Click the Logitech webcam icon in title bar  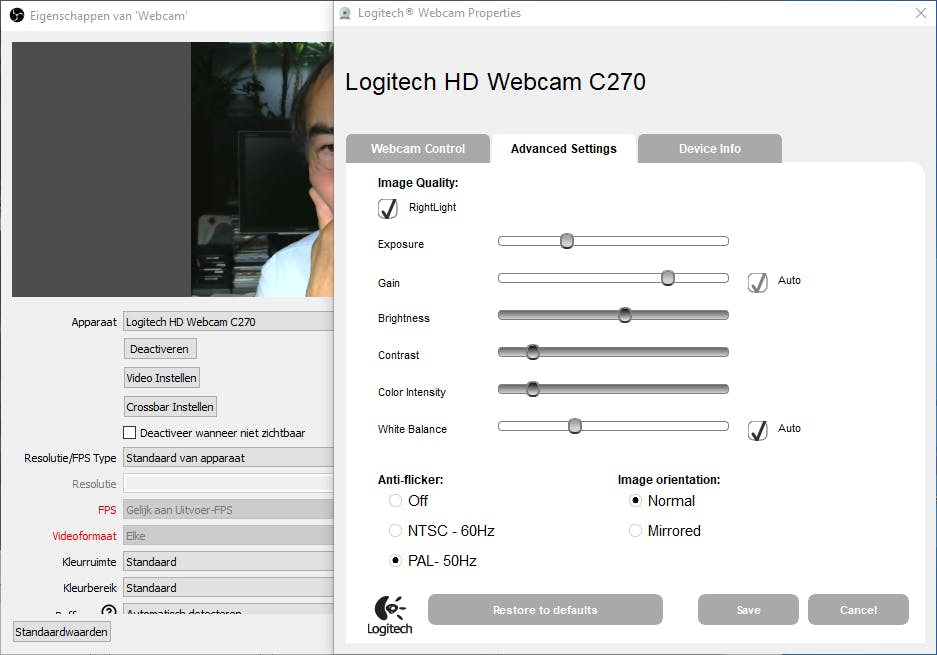click(x=345, y=13)
